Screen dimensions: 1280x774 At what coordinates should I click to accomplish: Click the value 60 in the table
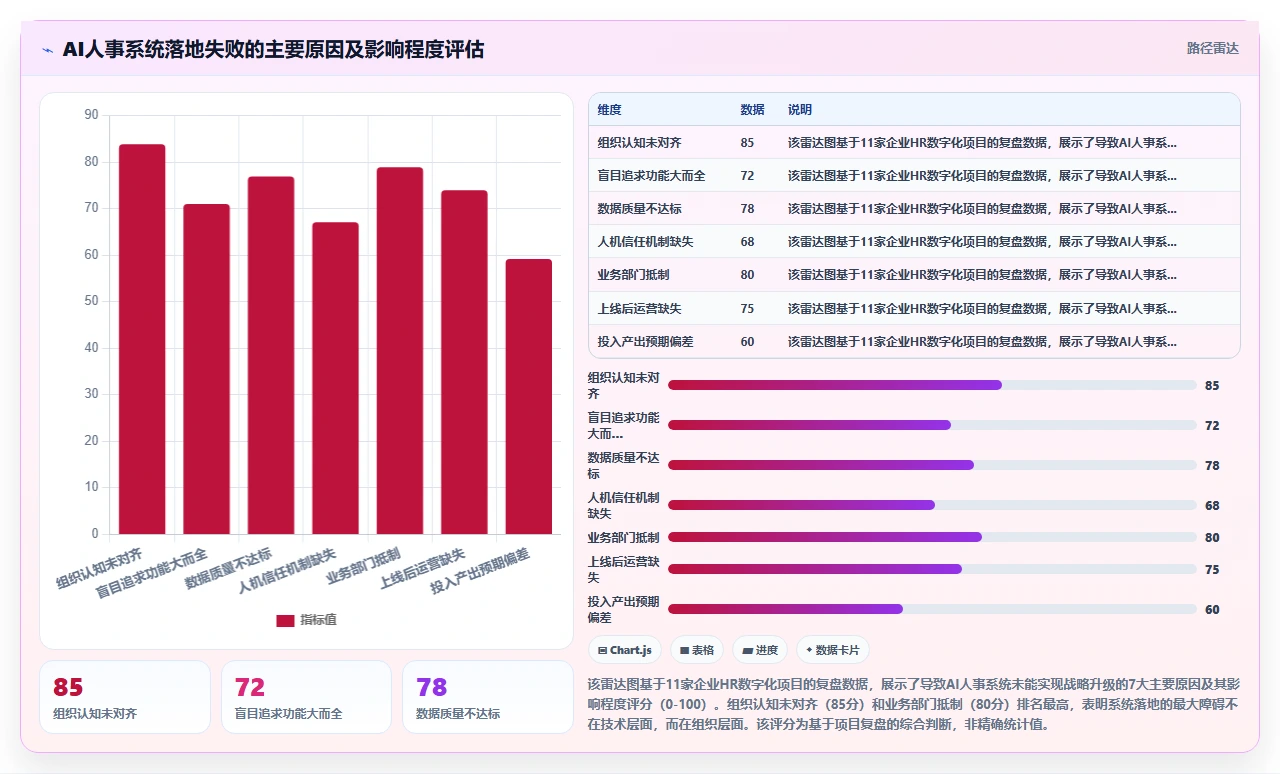click(748, 342)
